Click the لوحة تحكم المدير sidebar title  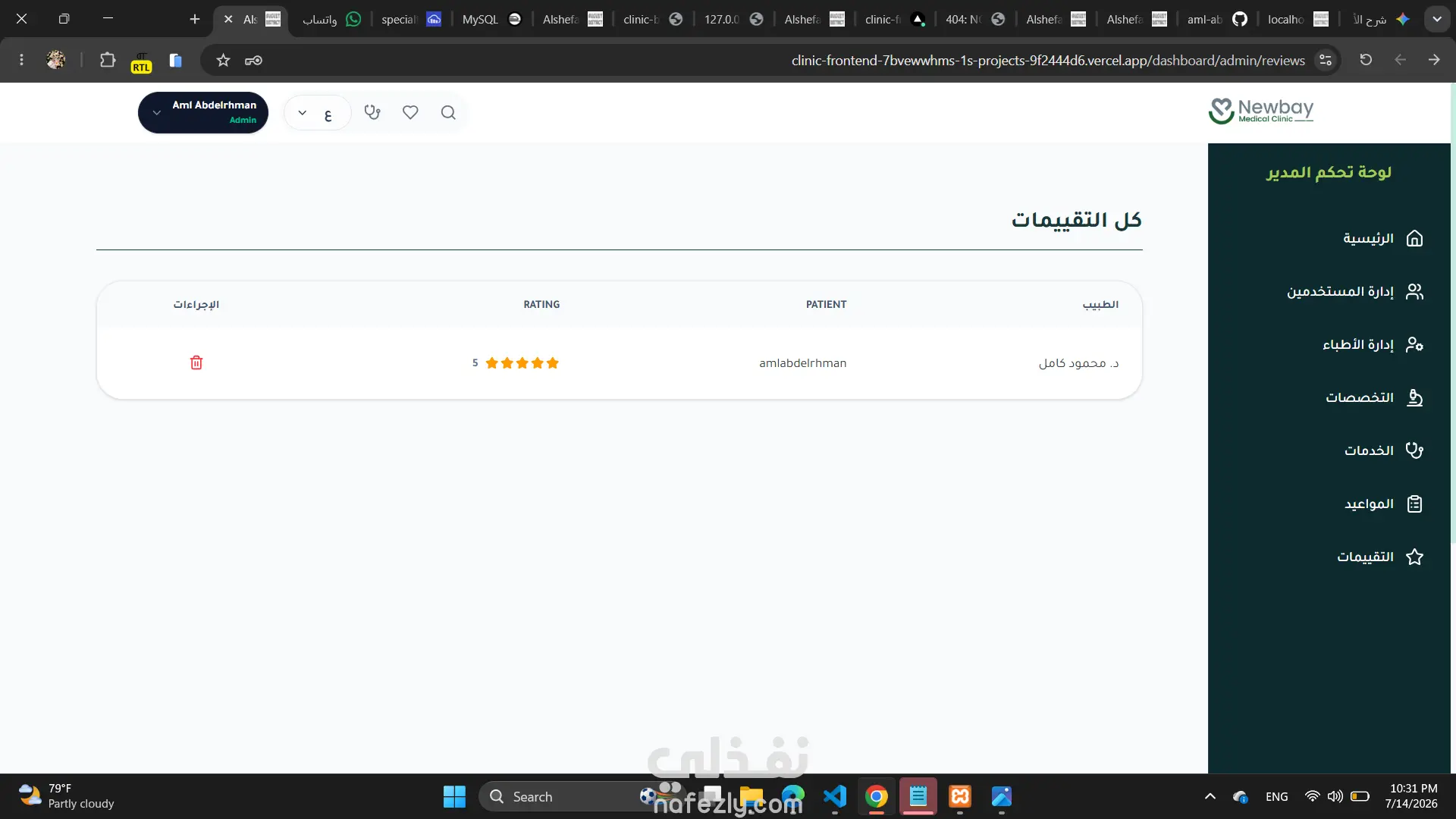point(1329,172)
